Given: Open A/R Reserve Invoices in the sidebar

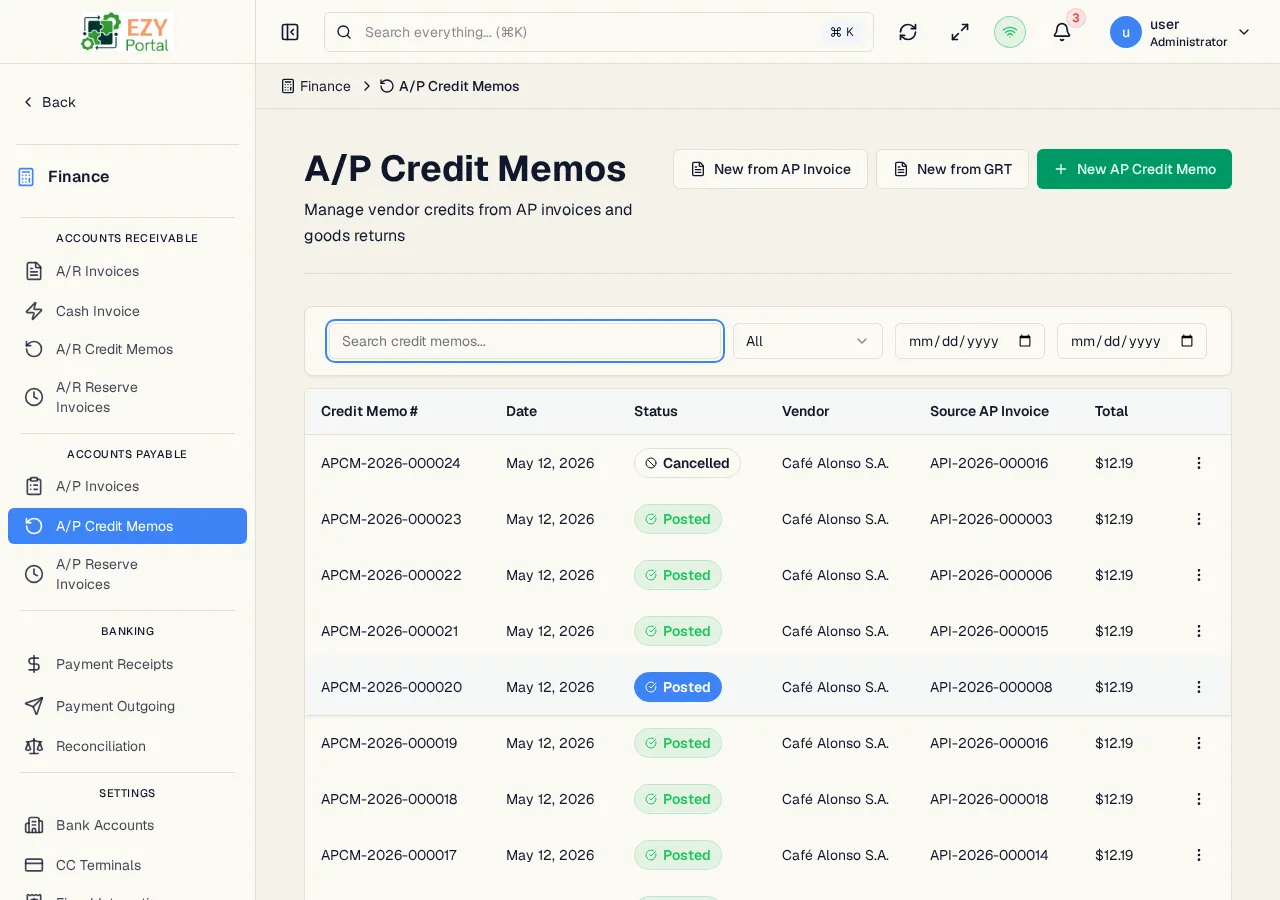Looking at the screenshot, I should tap(127, 397).
